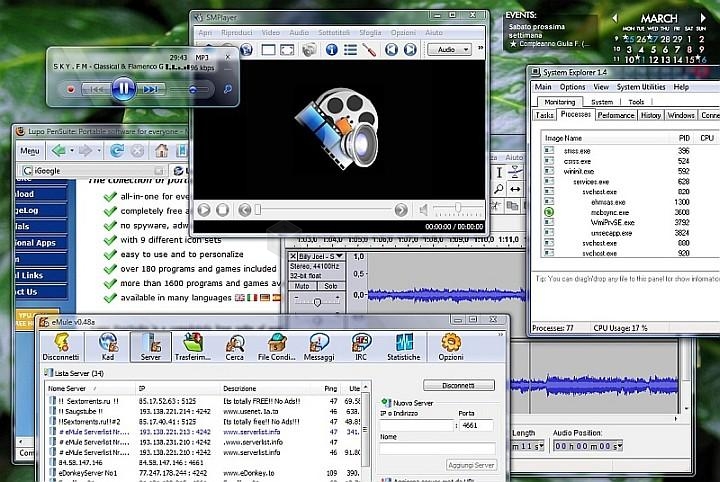Go to home page in browser
This screenshot has height=482, width=720.
pos(161,151)
